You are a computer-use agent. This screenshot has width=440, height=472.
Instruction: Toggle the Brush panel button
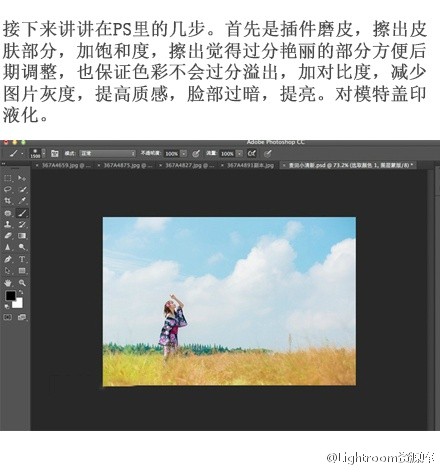pos(55,153)
